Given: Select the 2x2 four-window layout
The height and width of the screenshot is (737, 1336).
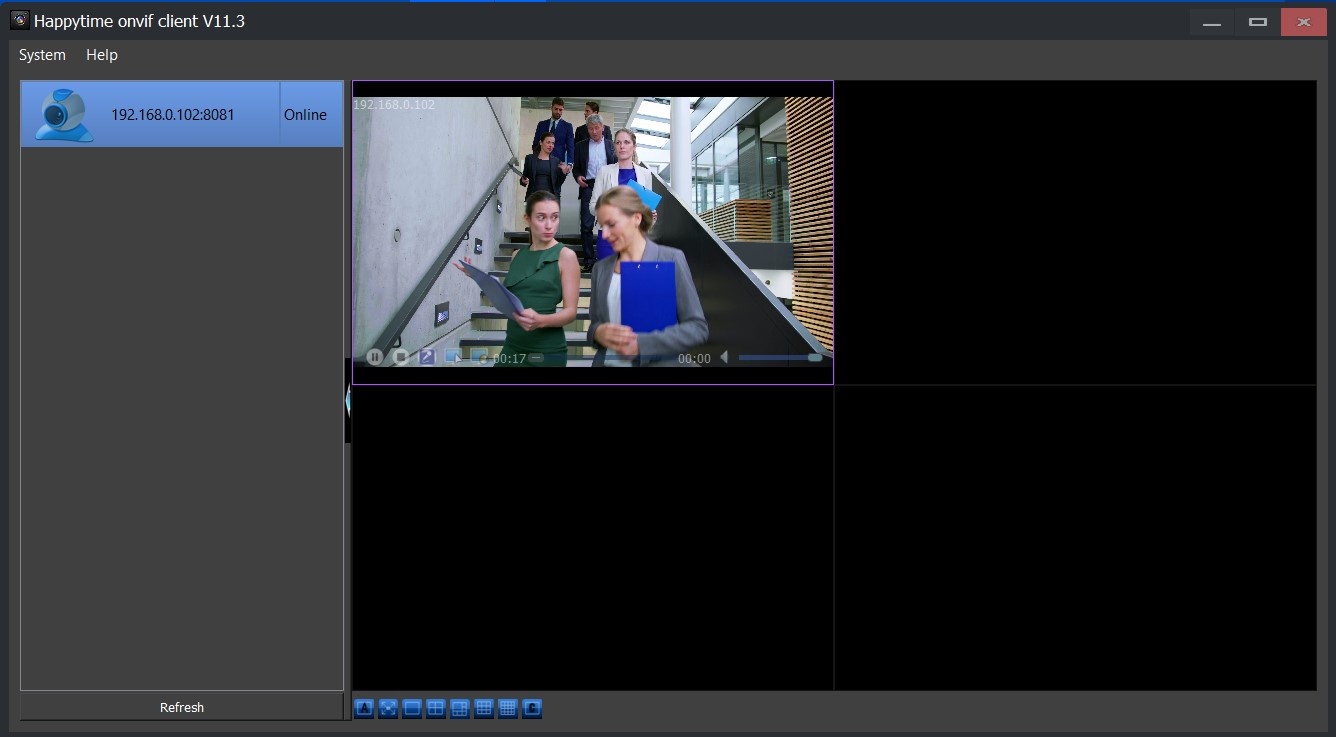Looking at the screenshot, I should point(436,709).
